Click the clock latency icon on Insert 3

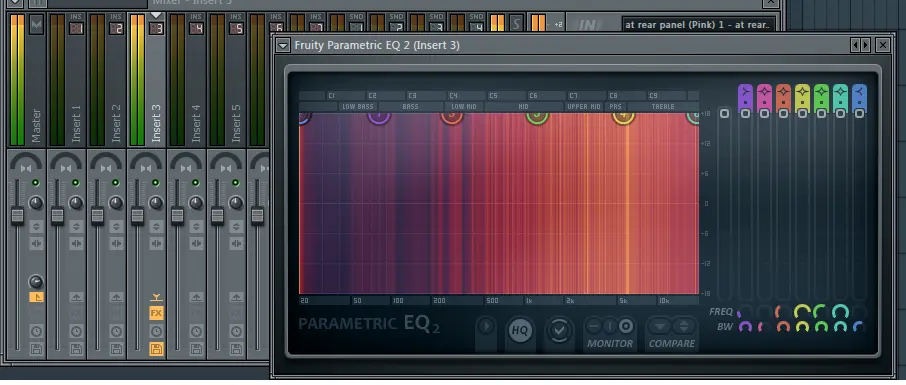click(156, 331)
